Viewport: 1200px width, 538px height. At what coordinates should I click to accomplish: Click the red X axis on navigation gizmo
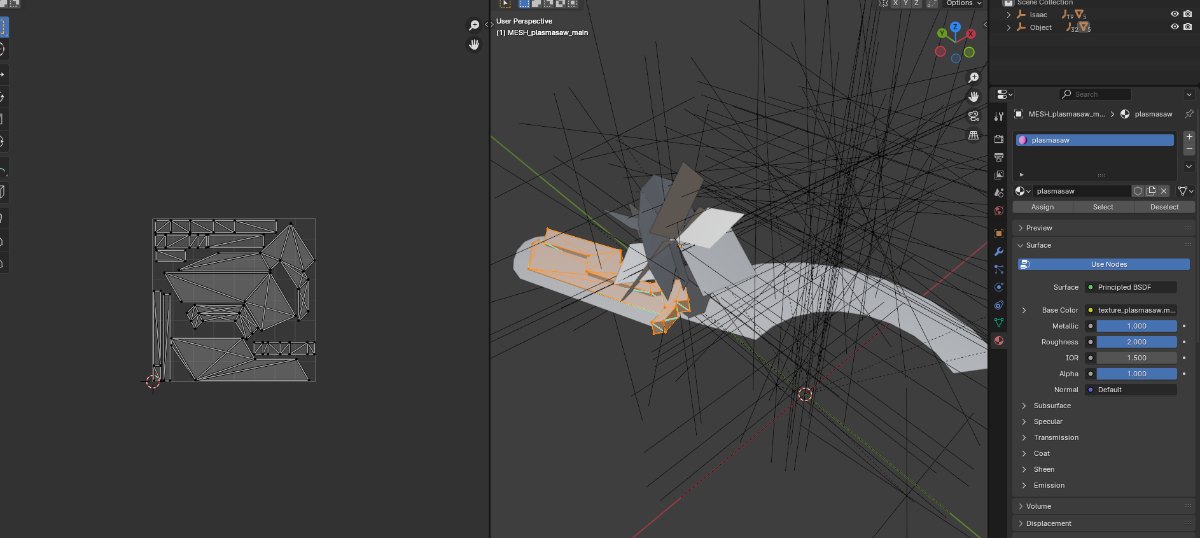click(x=969, y=33)
